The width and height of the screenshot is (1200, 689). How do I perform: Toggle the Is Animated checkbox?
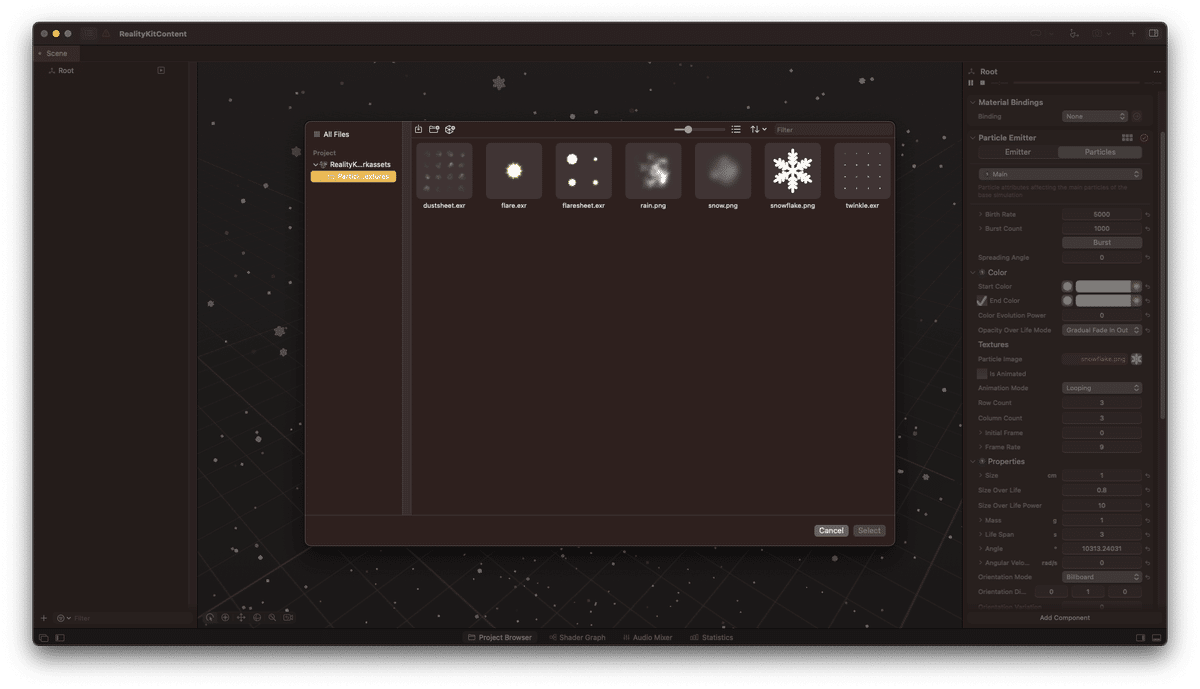click(x=982, y=373)
